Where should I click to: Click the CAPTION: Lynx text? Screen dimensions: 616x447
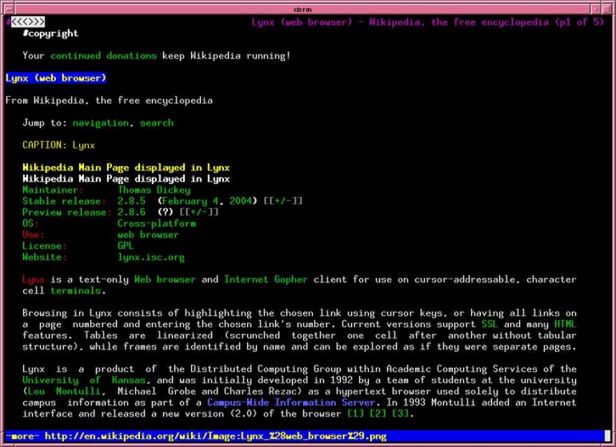click(59, 145)
